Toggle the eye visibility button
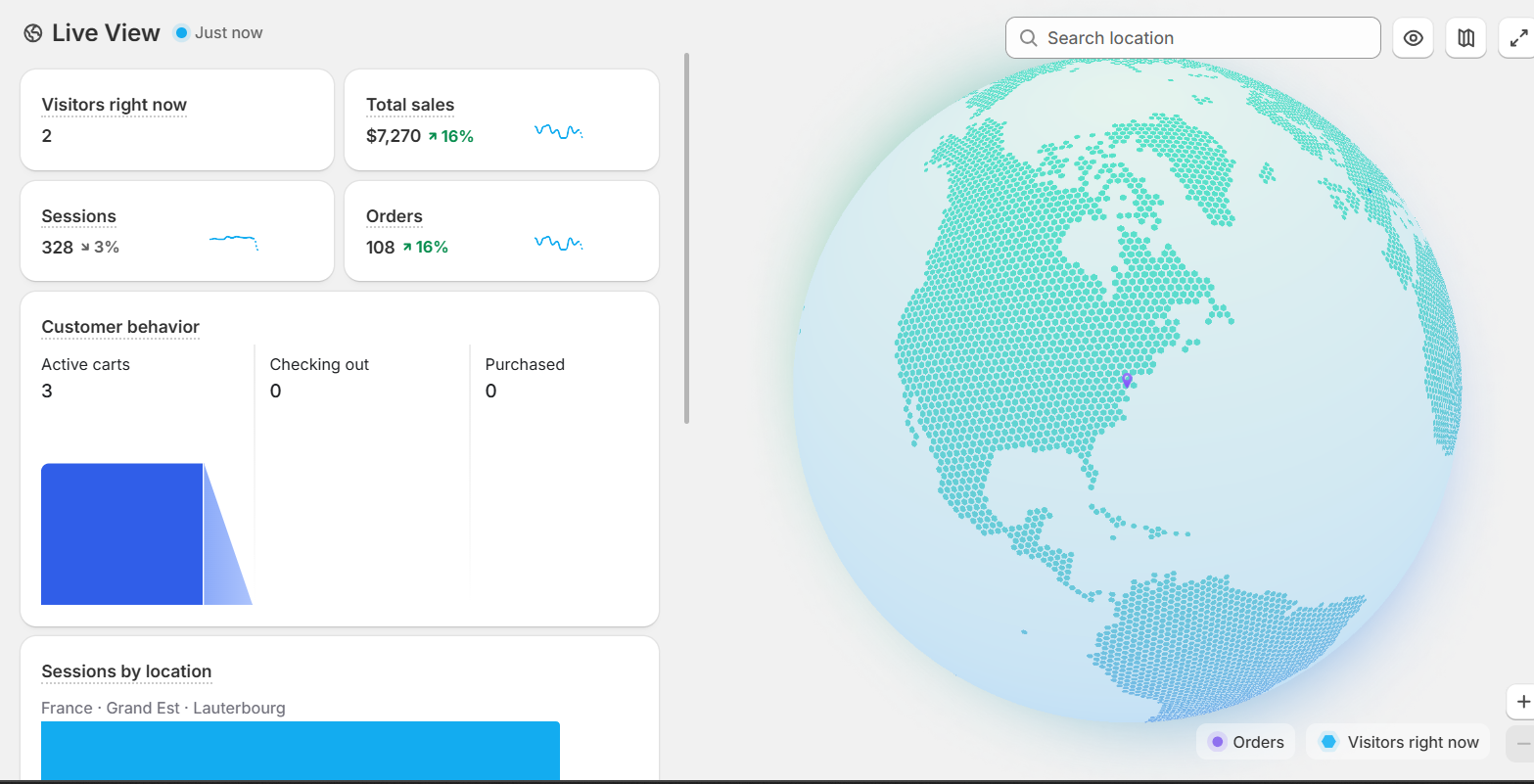The image size is (1534, 784). [x=1413, y=38]
